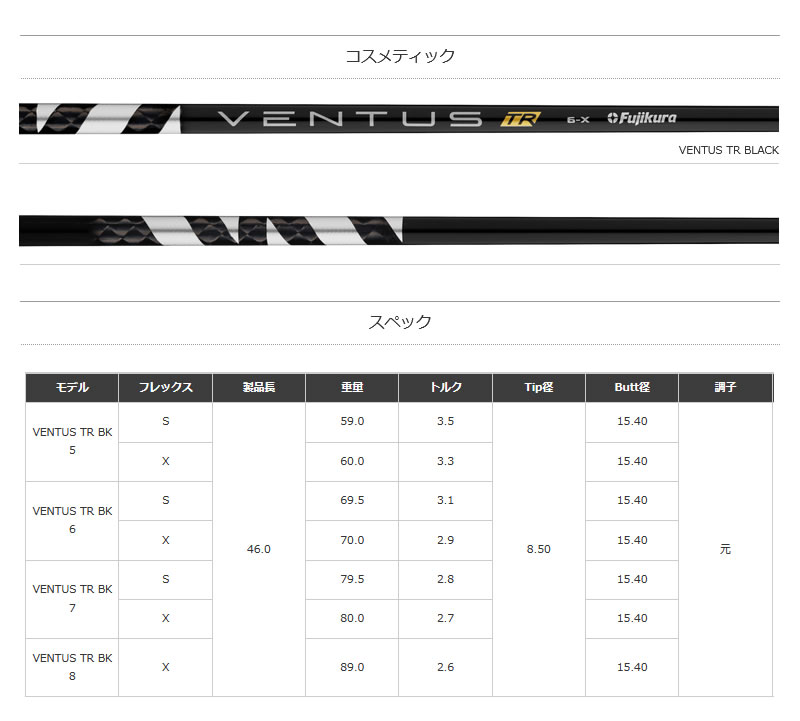Select the VENTUS TR BK 5 model row
Image resolution: width=800 pixels, height=721 pixels.
(x=71, y=441)
